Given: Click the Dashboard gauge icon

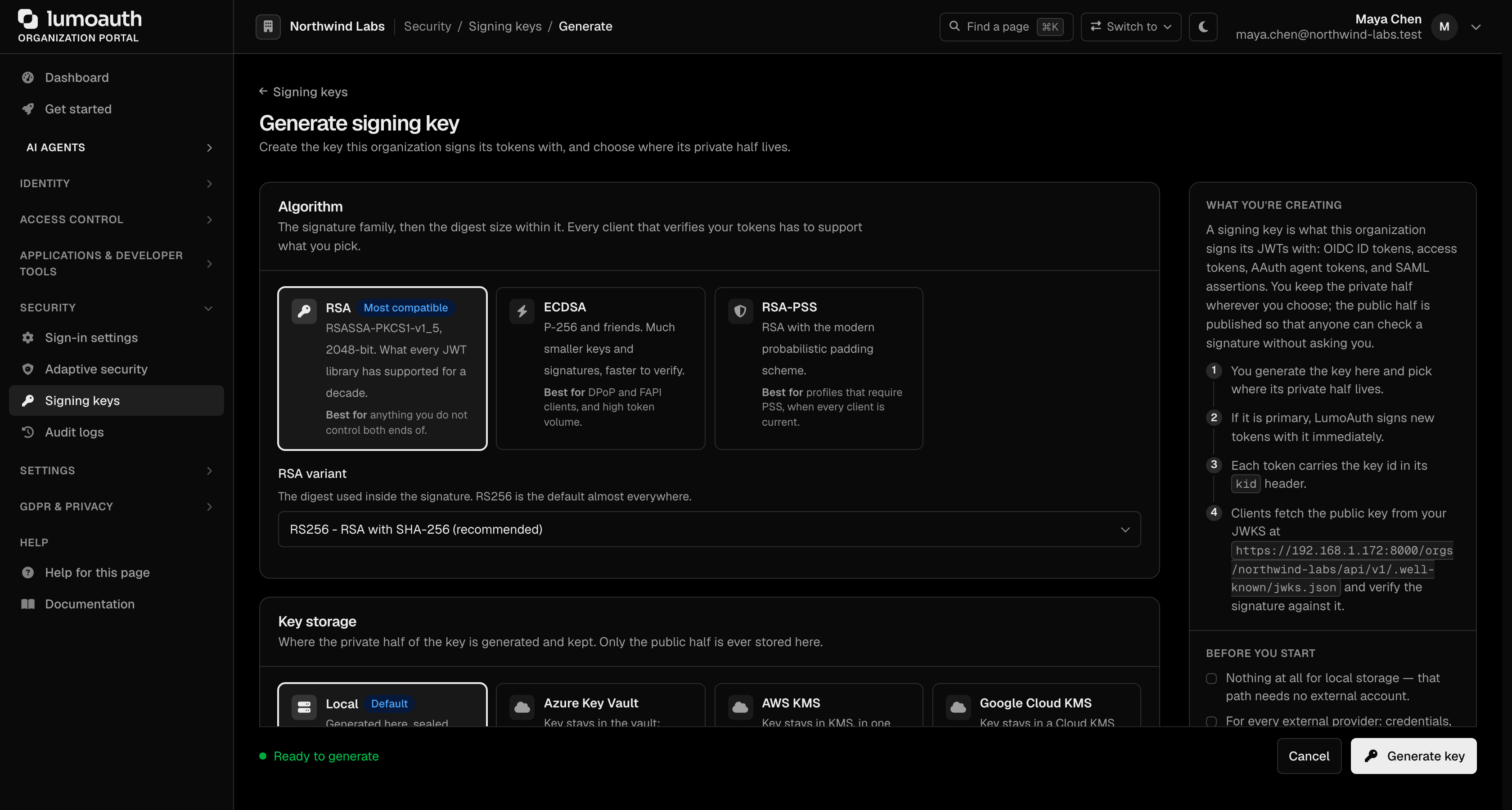Looking at the screenshot, I should pyautogui.click(x=27, y=77).
